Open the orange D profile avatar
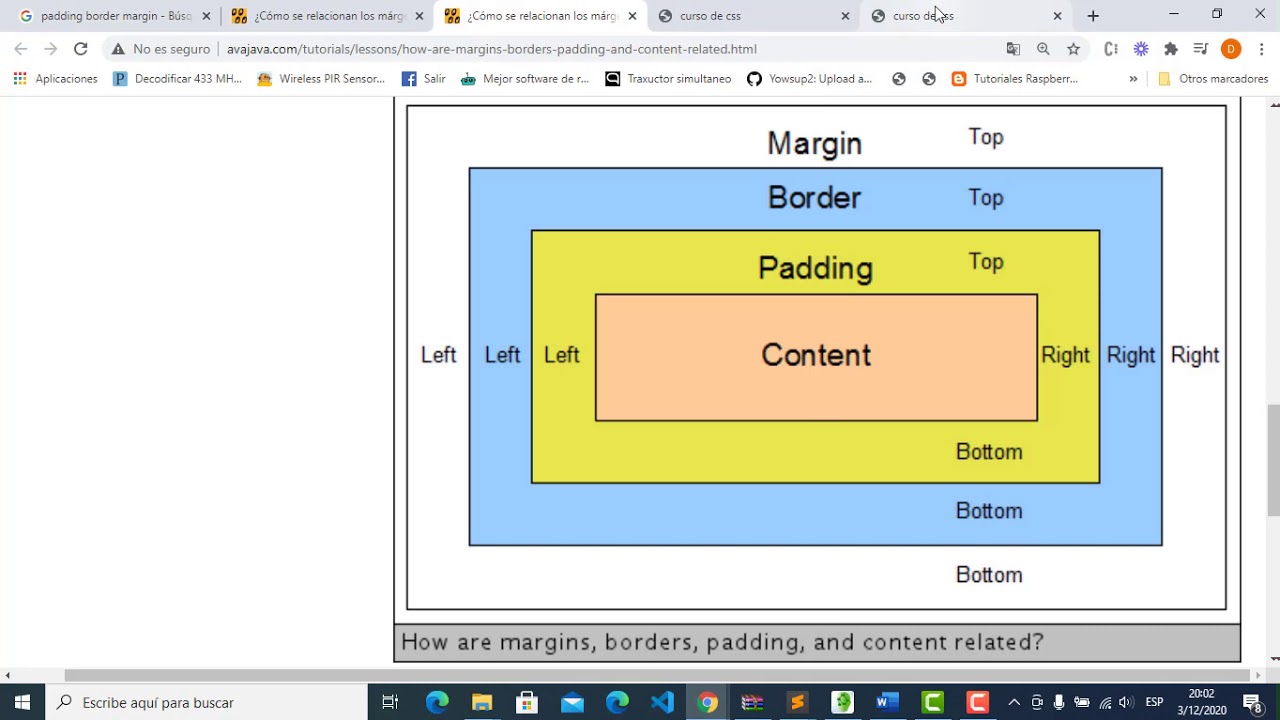This screenshot has width=1280, height=720. pyautogui.click(x=1231, y=48)
